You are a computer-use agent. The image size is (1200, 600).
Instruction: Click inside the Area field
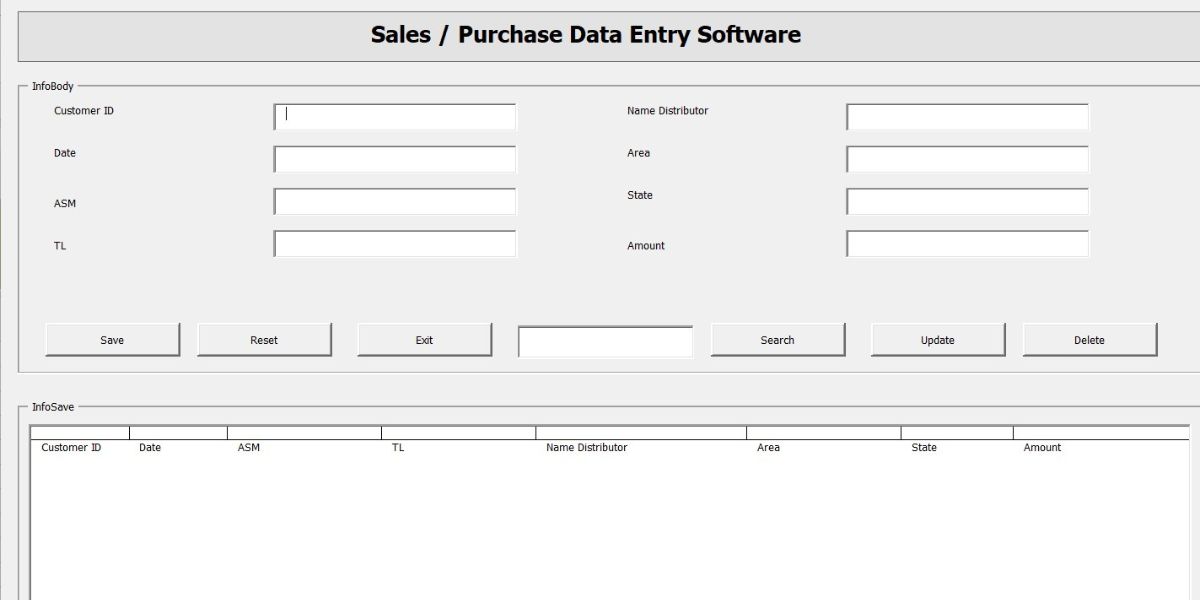click(967, 158)
